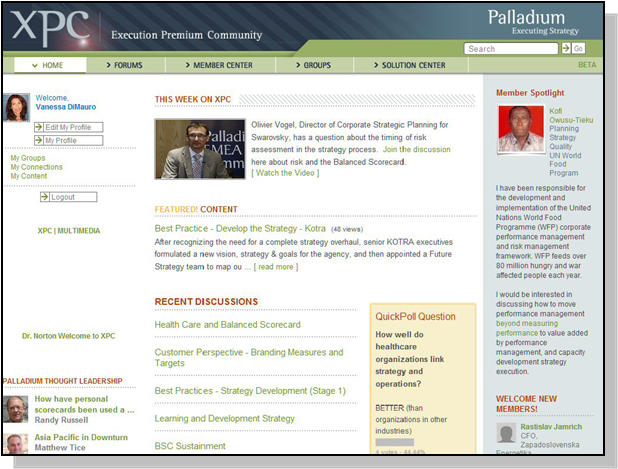Screen dimensions: 618x469
Task: Click the Member Spotlight heading
Action: tap(530, 93)
